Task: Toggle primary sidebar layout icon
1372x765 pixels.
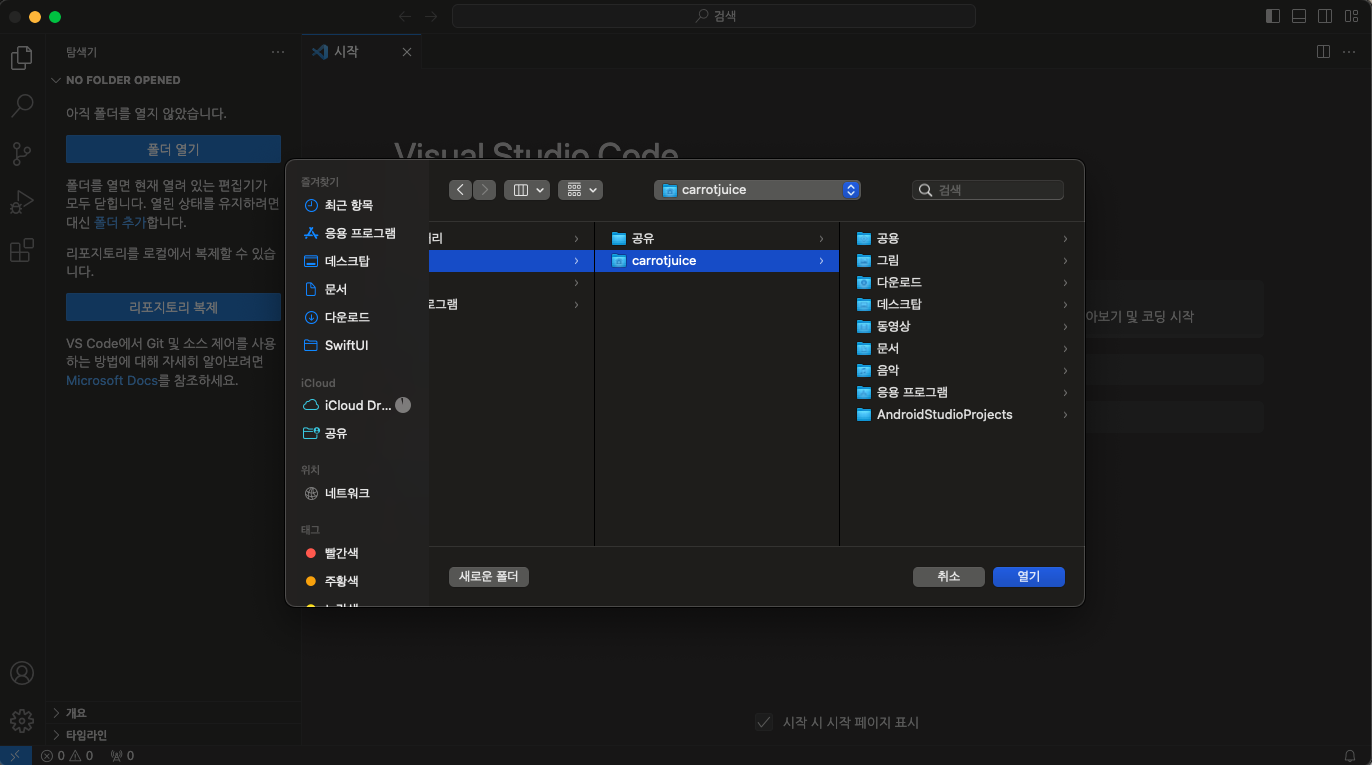Action: coord(1273,16)
